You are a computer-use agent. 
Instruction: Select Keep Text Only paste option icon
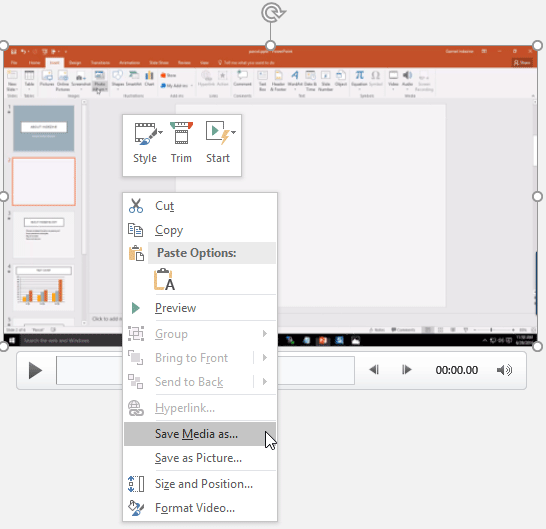click(x=164, y=279)
